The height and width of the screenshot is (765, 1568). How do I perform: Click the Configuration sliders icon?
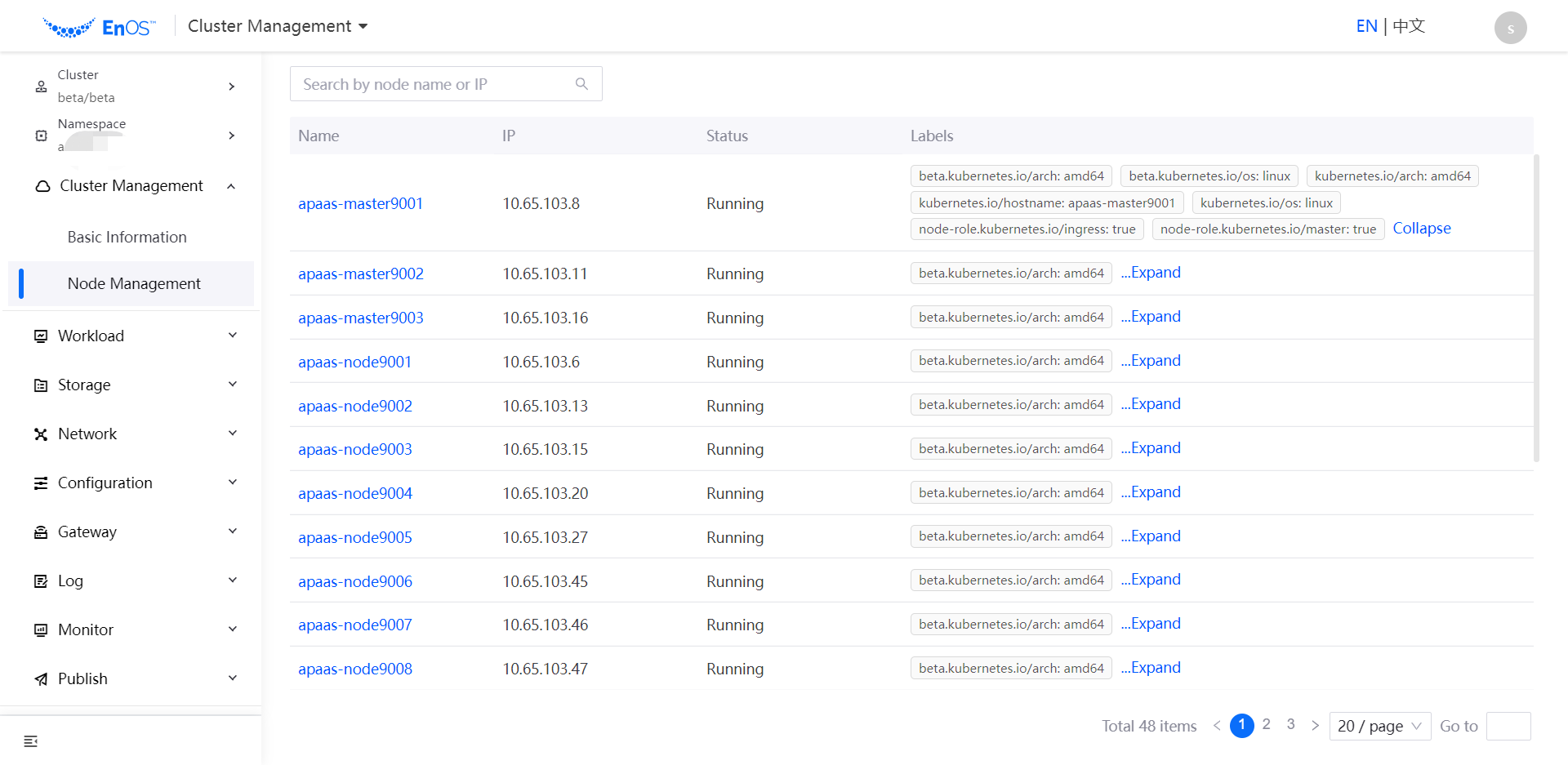[x=42, y=483]
